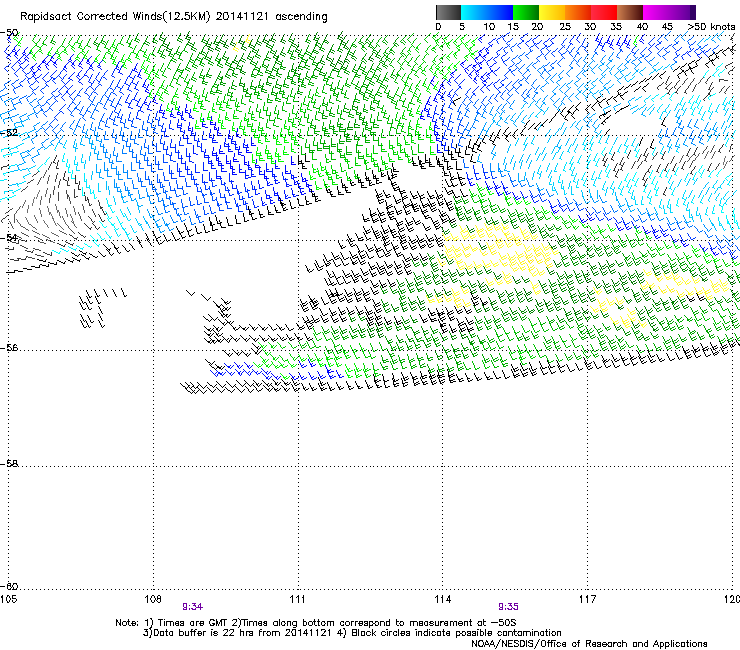This screenshot has width=740, height=650.
Task: Click longitude label '114' on bottom axis
Action: [442, 599]
